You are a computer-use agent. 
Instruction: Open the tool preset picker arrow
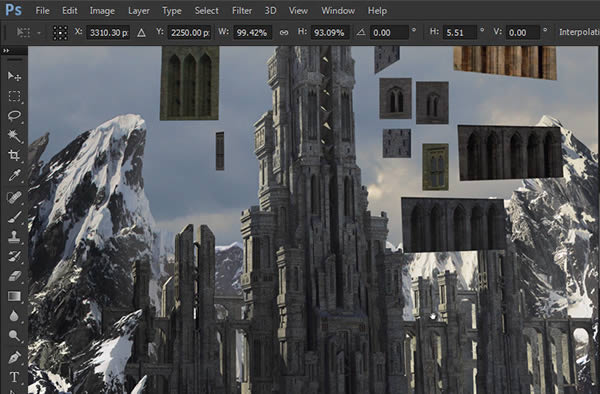coord(39,33)
